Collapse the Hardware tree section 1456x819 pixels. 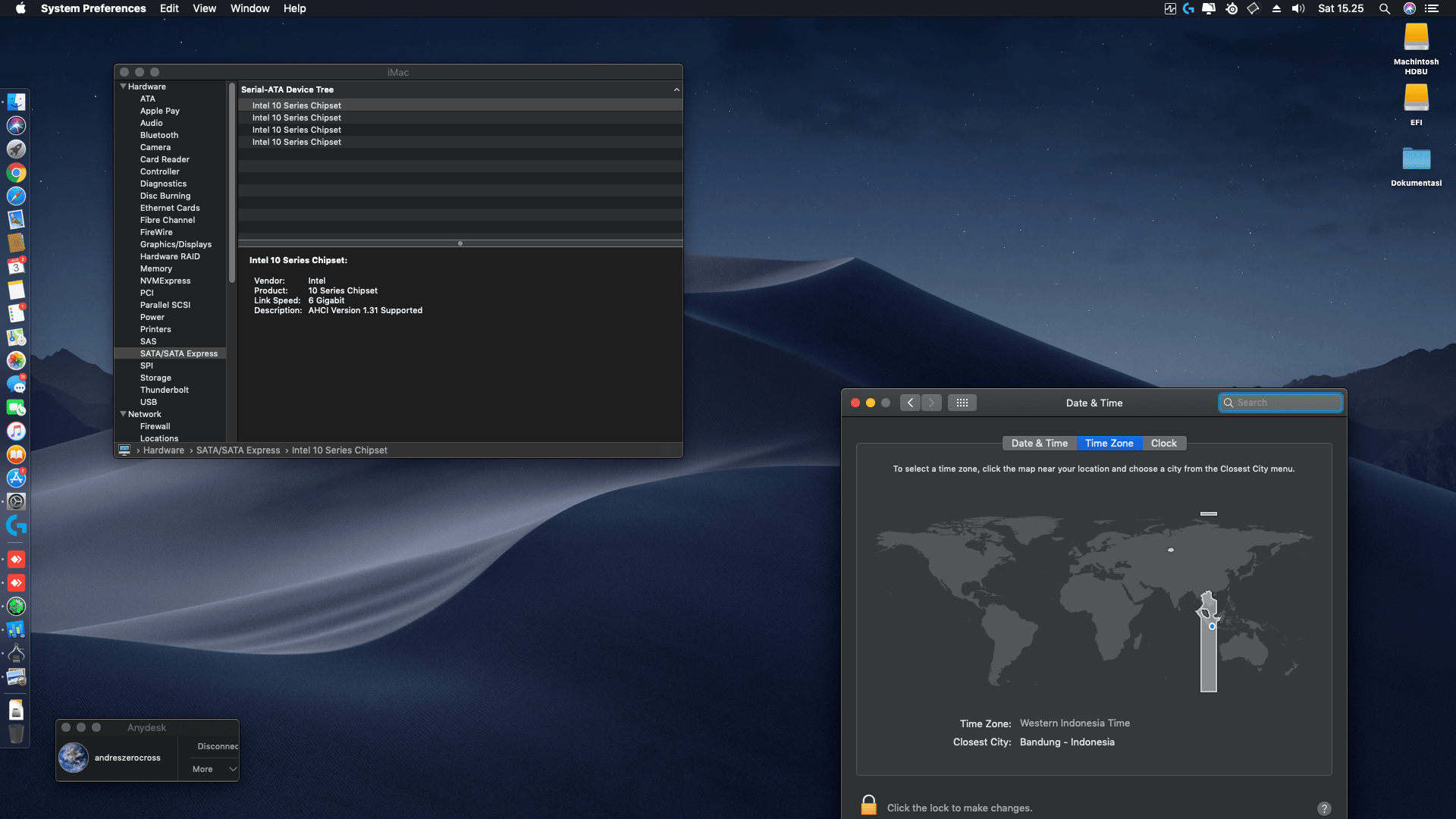pyautogui.click(x=123, y=86)
